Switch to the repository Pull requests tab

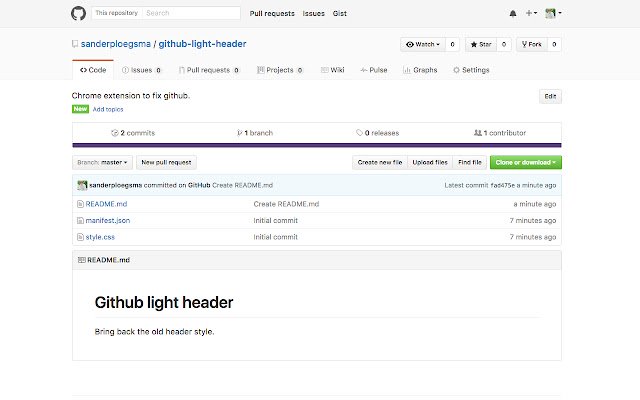click(x=209, y=70)
